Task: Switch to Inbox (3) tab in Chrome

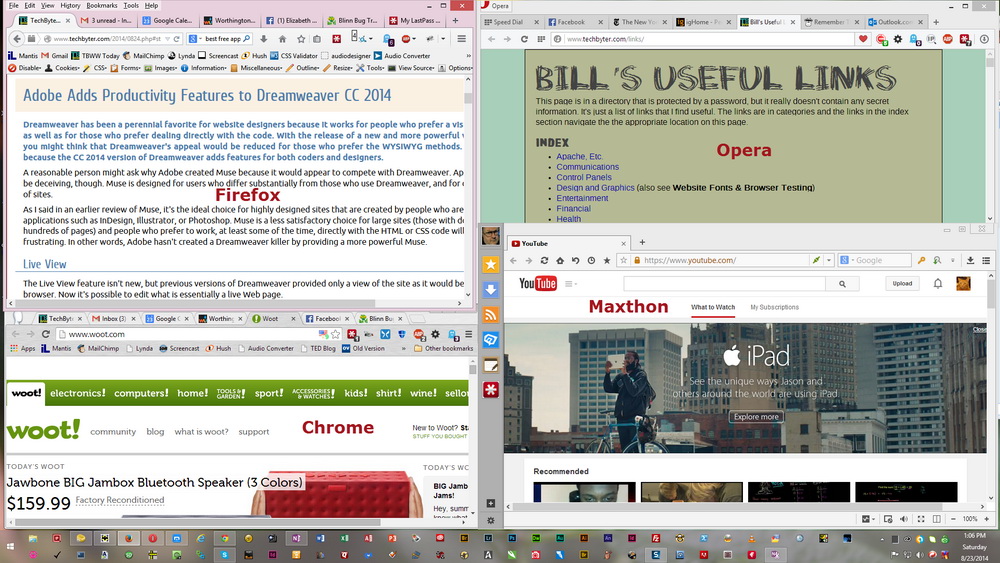Action: [113, 318]
